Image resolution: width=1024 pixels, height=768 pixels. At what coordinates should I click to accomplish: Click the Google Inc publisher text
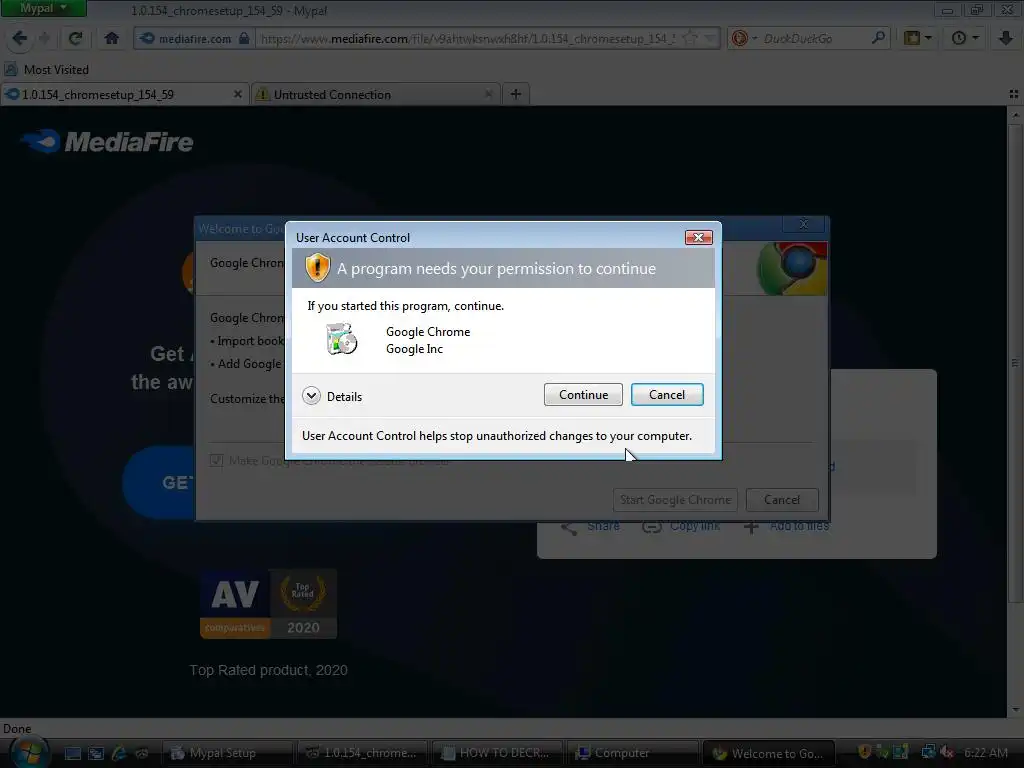414,349
